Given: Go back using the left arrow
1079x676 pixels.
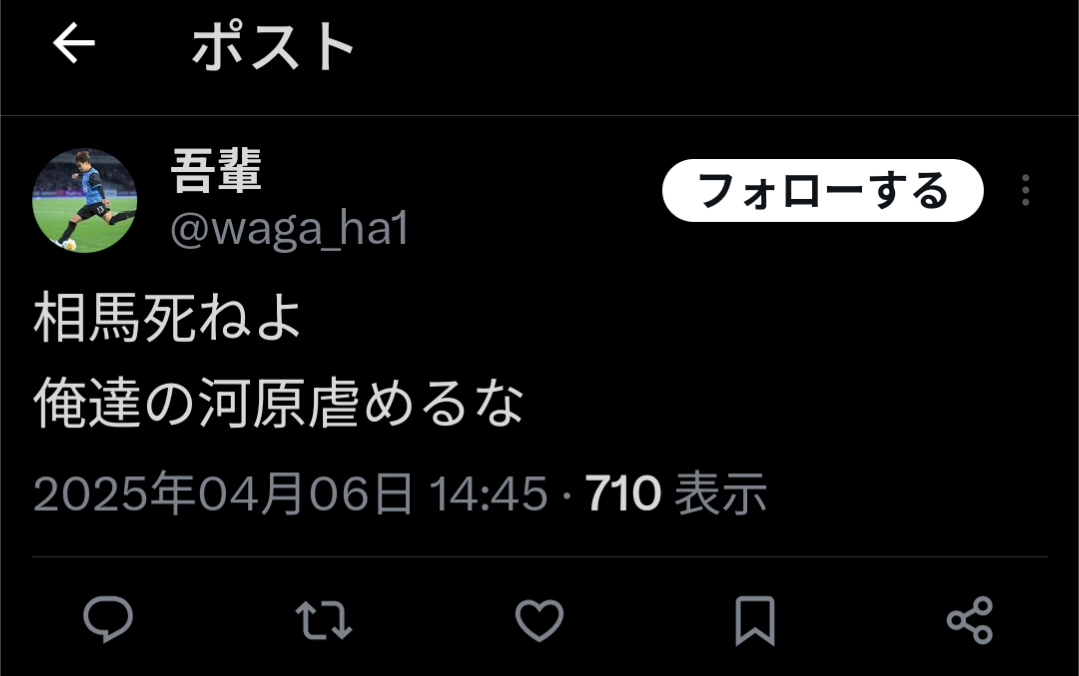Looking at the screenshot, I should click(74, 43).
